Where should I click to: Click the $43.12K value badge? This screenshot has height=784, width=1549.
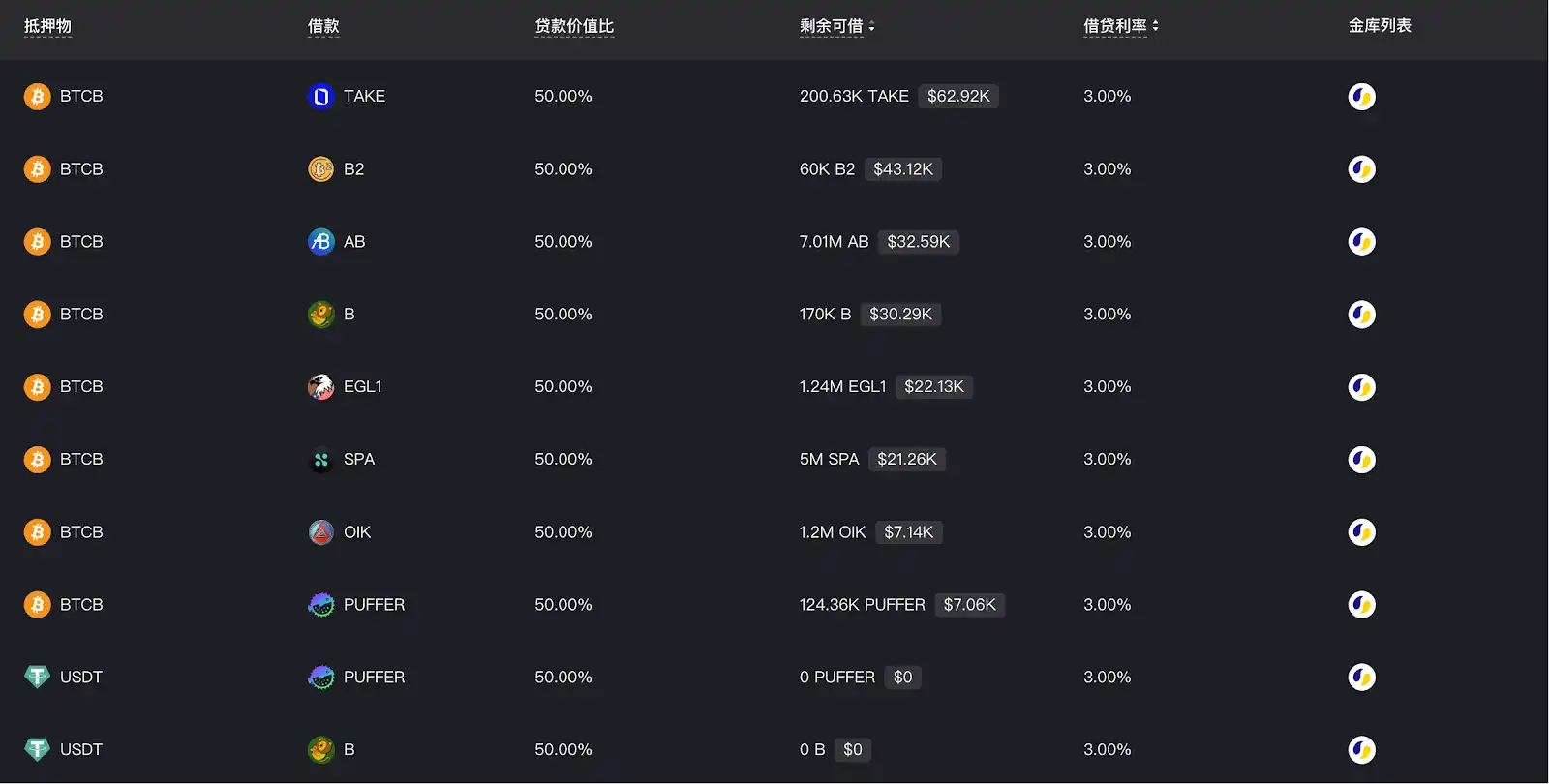click(903, 169)
